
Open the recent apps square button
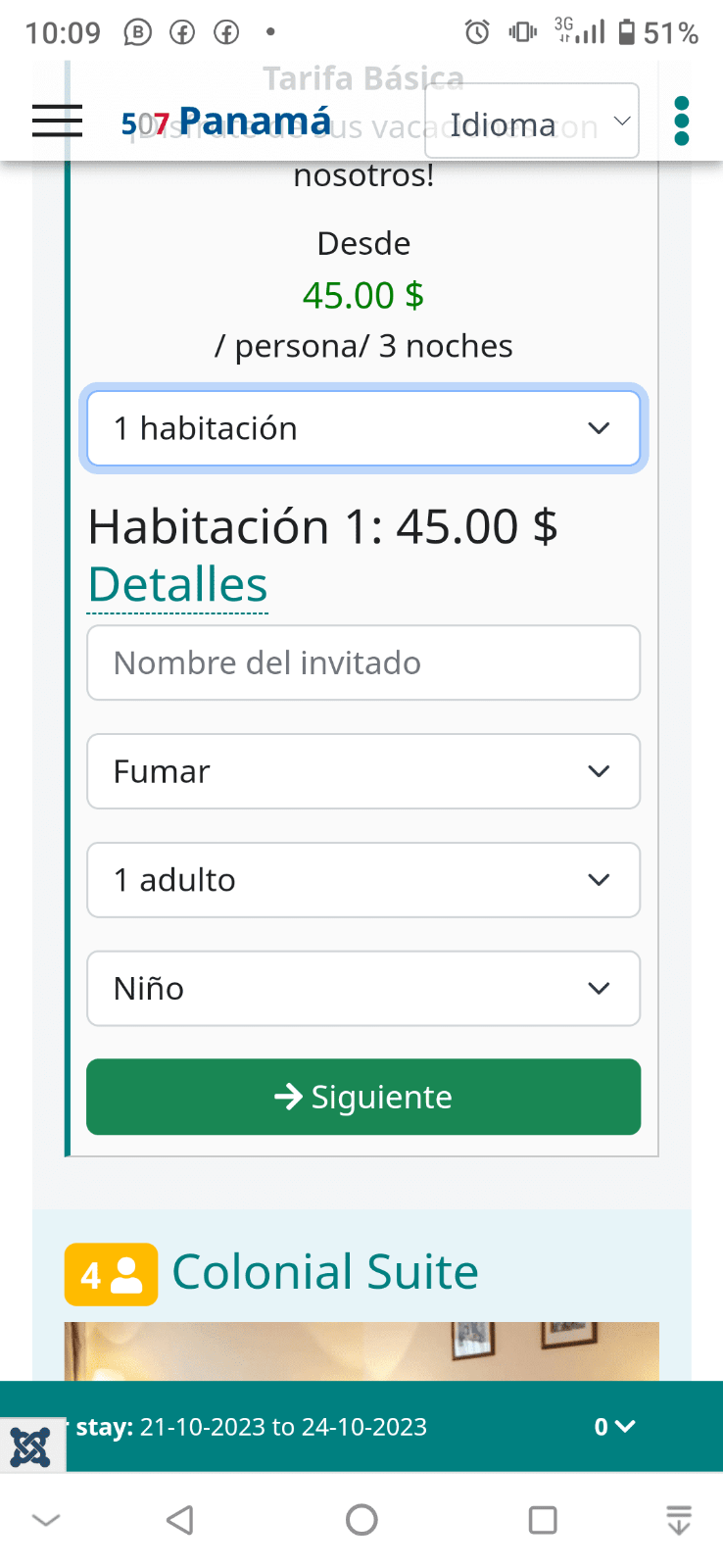pyautogui.click(x=543, y=1520)
